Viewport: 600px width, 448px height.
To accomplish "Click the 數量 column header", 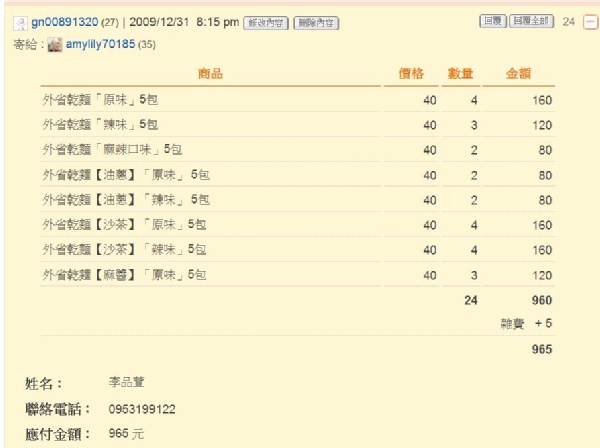I will coord(460,75).
